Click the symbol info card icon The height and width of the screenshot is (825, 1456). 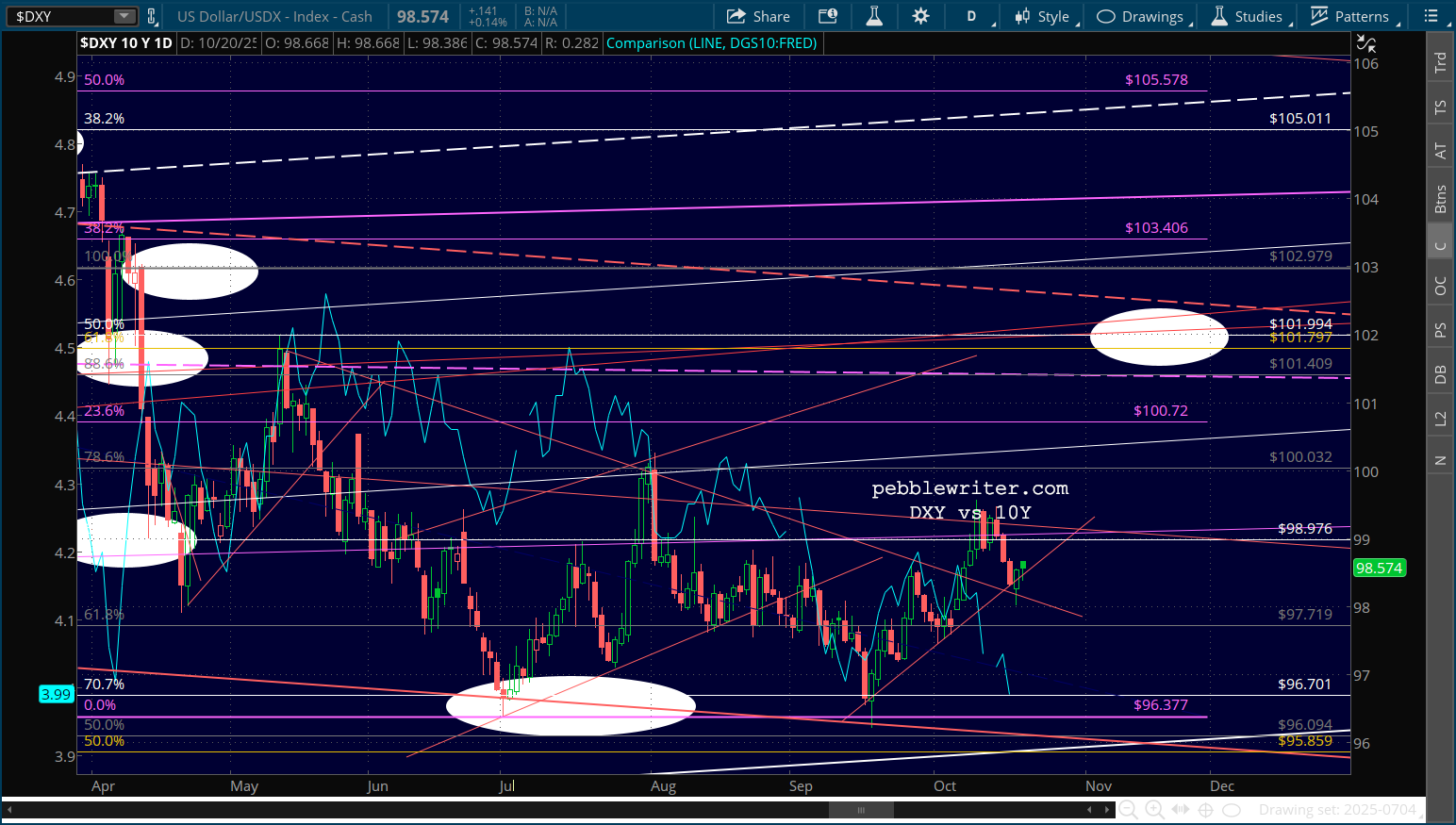(x=828, y=16)
